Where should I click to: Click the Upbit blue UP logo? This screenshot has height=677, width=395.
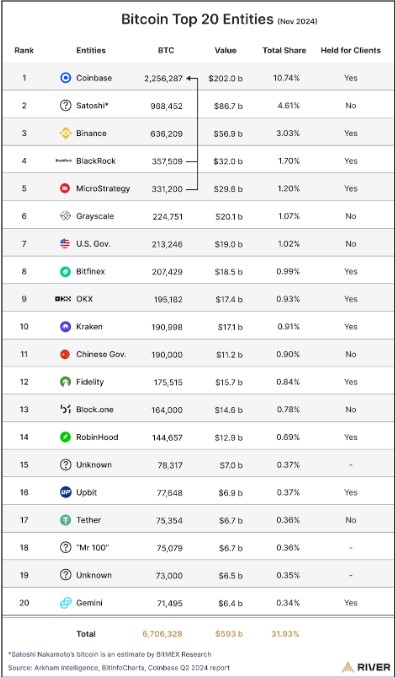tap(65, 492)
